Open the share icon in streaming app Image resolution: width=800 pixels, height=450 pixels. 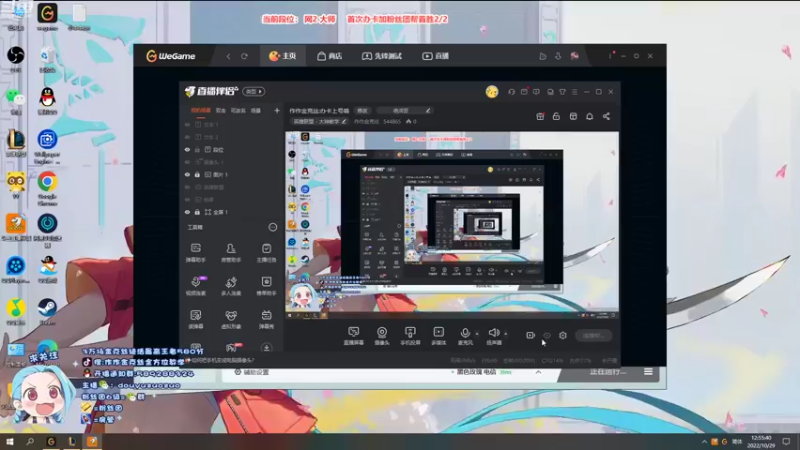[606, 116]
